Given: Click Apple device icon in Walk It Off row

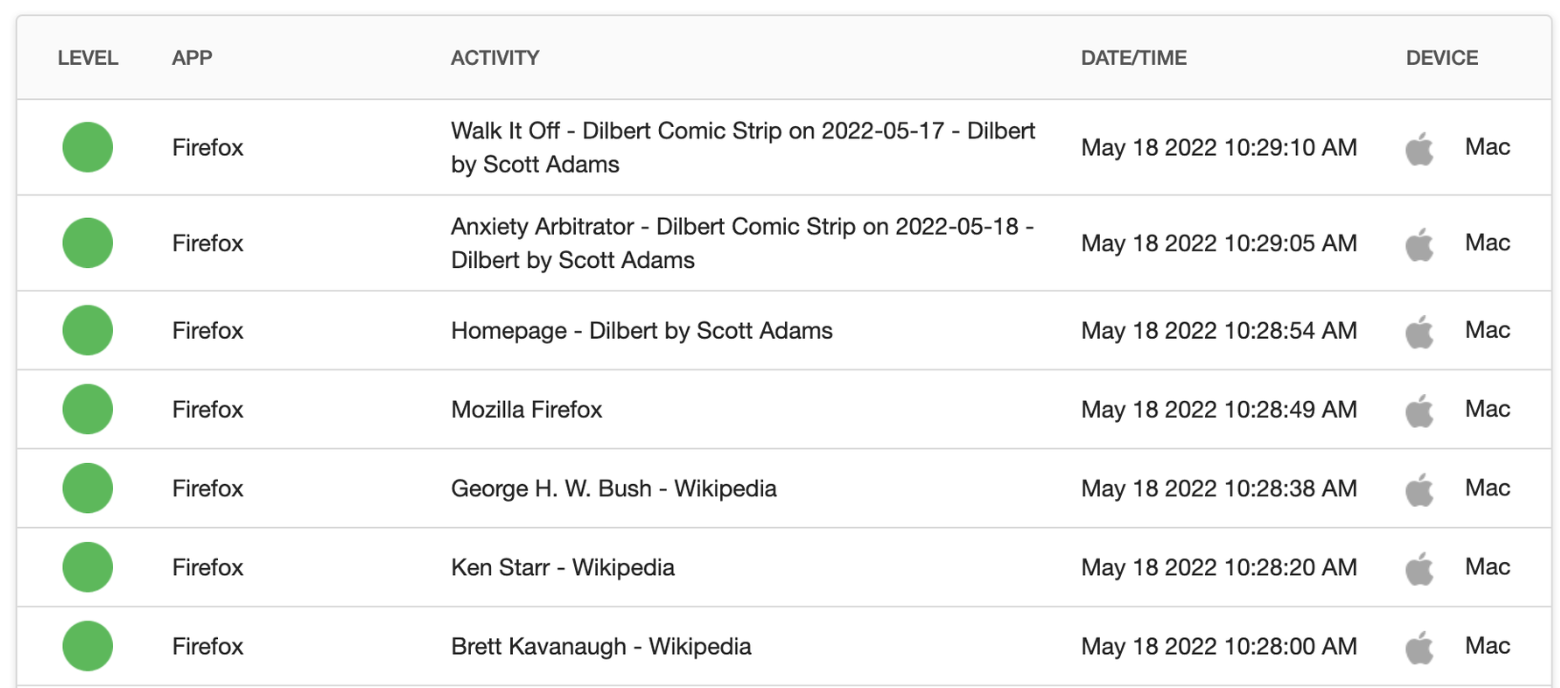Looking at the screenshot, I should tap(1419, 148).
